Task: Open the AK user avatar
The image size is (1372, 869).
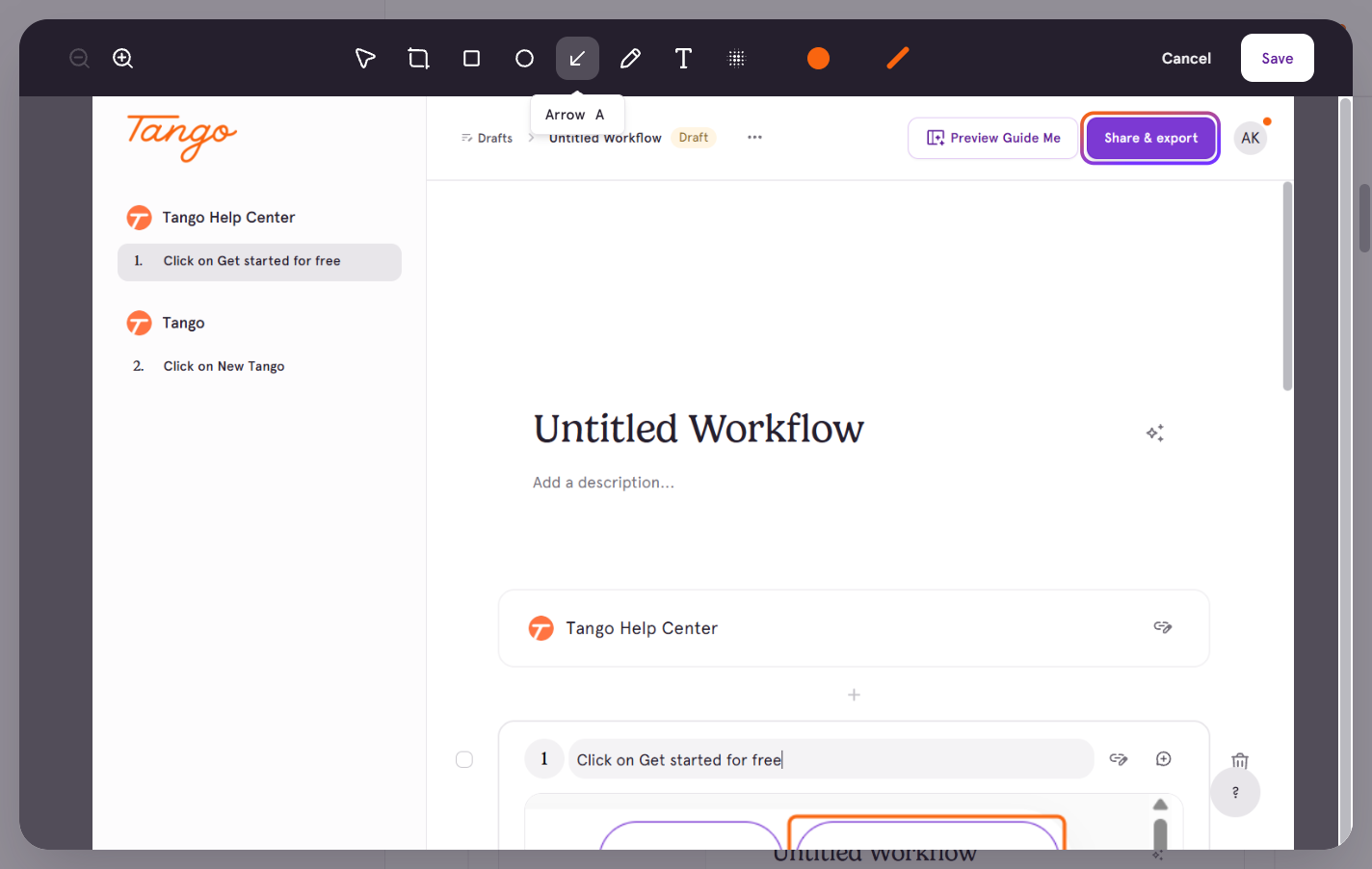Action: pyautogui.click(x=1251, y=138)
